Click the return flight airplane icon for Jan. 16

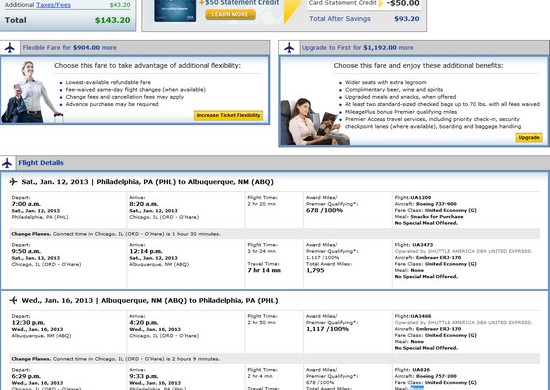[x=13, y=300]
